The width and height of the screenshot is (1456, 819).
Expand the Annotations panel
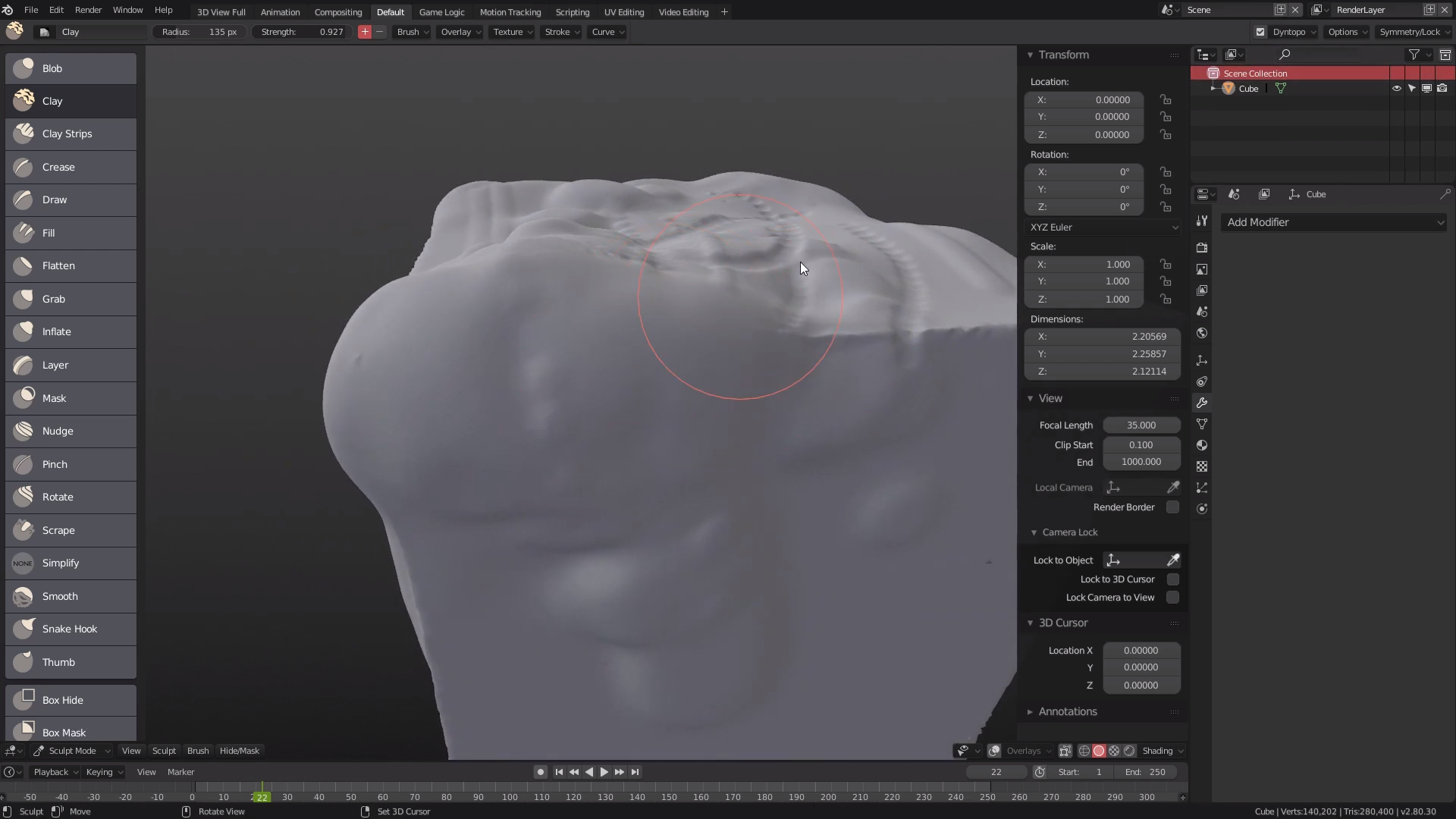coord(1067,711)
